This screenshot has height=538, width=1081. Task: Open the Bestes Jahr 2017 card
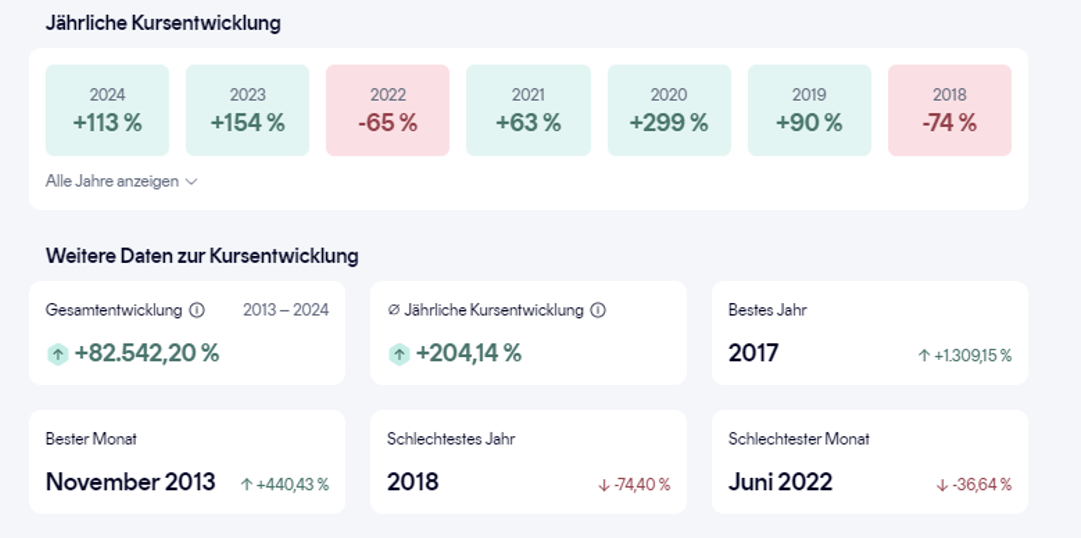coord(869,333)
